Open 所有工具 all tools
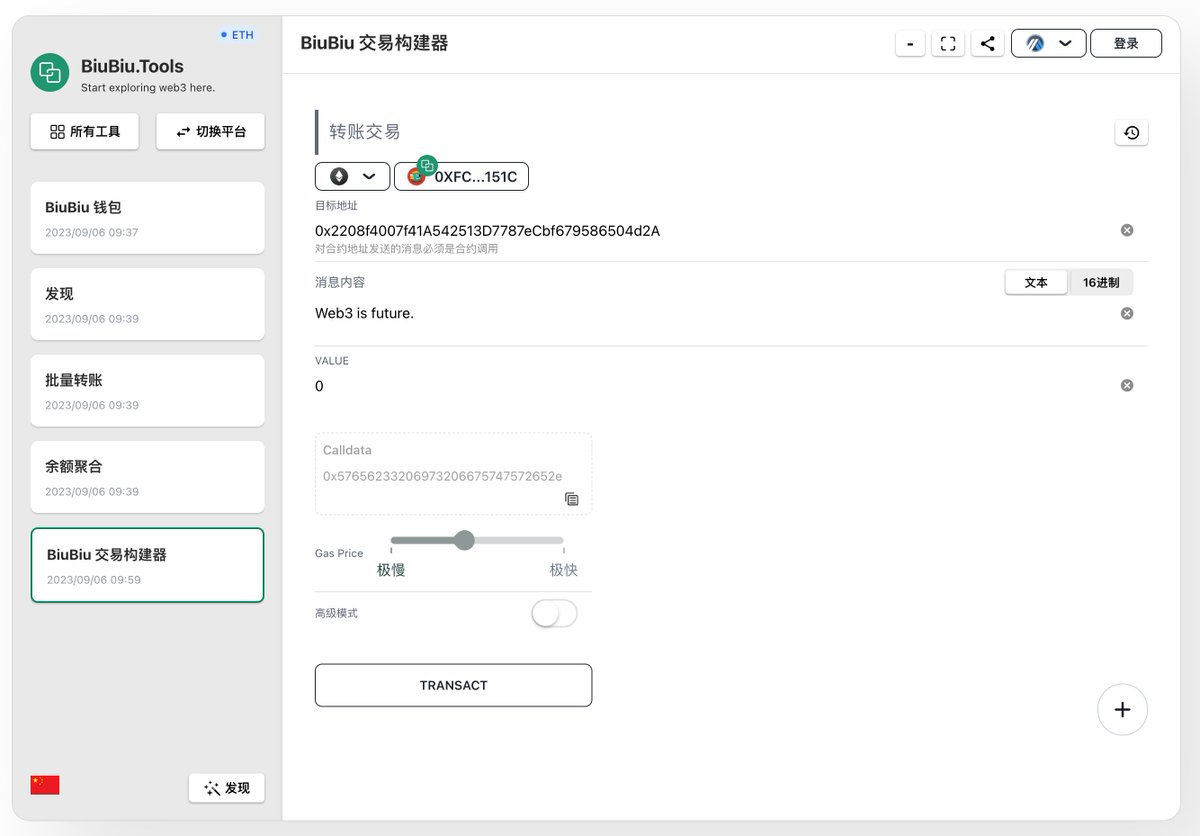The width and height of the screenshot is (1200, 836). point(85,132)
